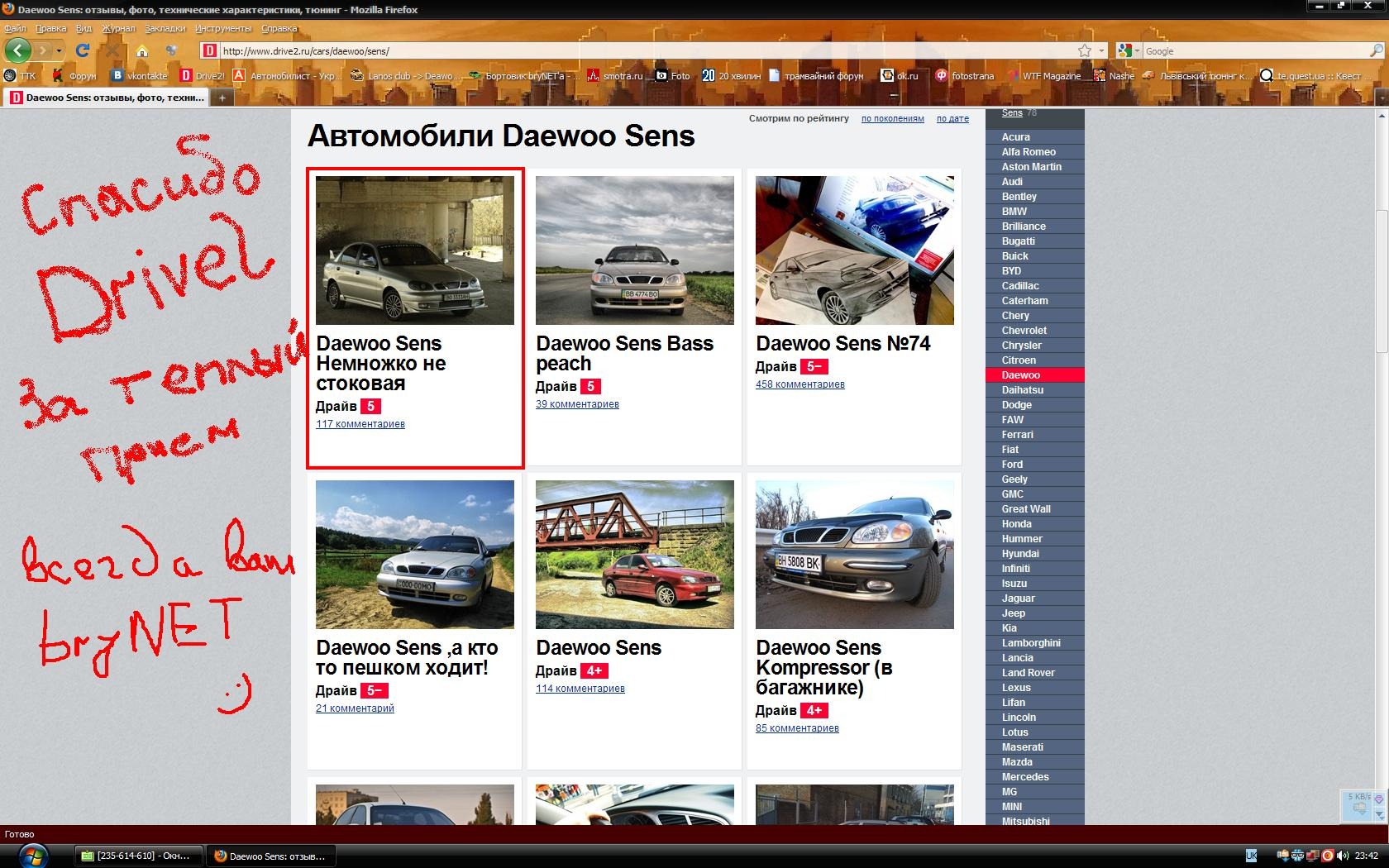Expand the URL bar history dropdown
Image resolution: width=1389 pixels, height=868 pixels.
[x=1100, y=50]
